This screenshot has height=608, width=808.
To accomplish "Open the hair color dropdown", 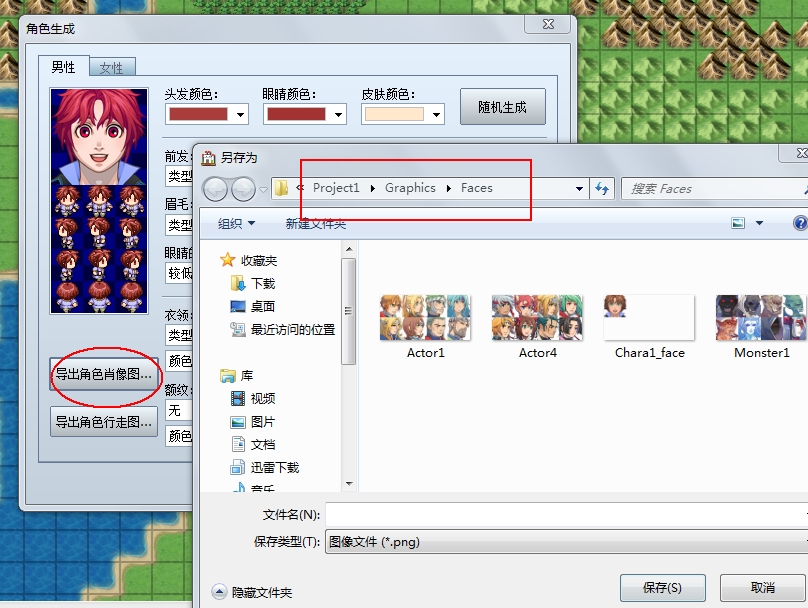I will point(240,114).
